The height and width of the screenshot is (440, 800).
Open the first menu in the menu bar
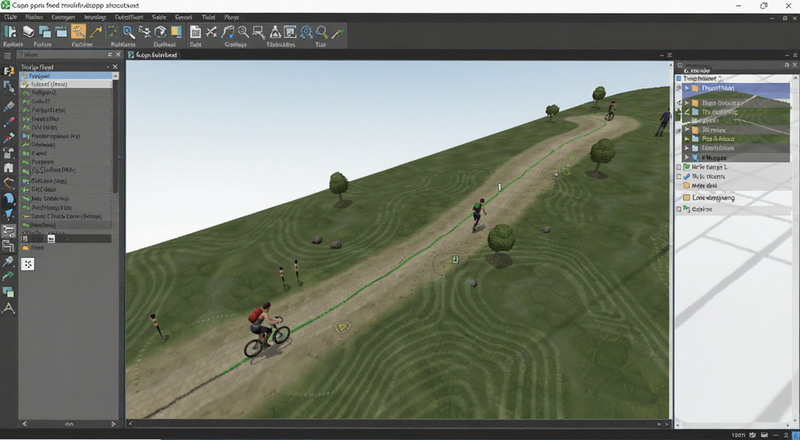[10, 17]
